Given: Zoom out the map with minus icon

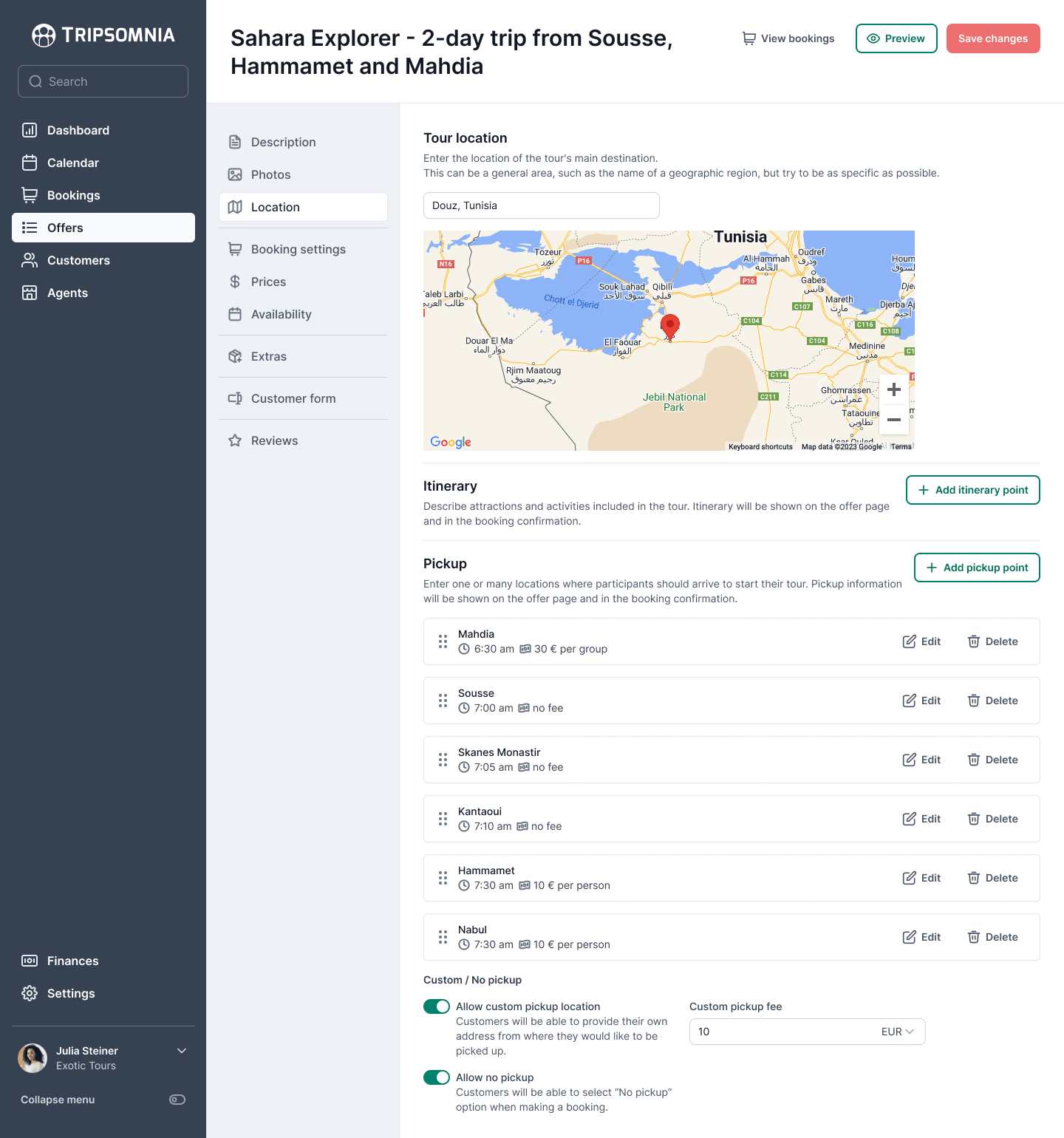Looking at the screenshot, I should (x=893, y=420).
